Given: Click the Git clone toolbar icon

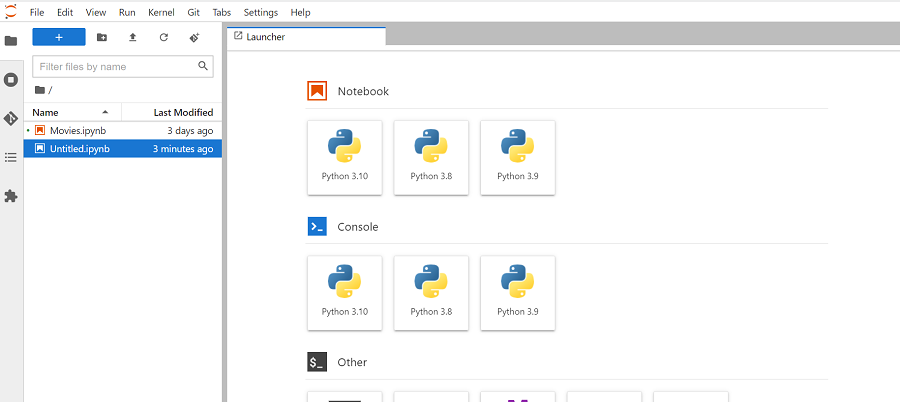Looking at the screenshot, I should (195, 37).
